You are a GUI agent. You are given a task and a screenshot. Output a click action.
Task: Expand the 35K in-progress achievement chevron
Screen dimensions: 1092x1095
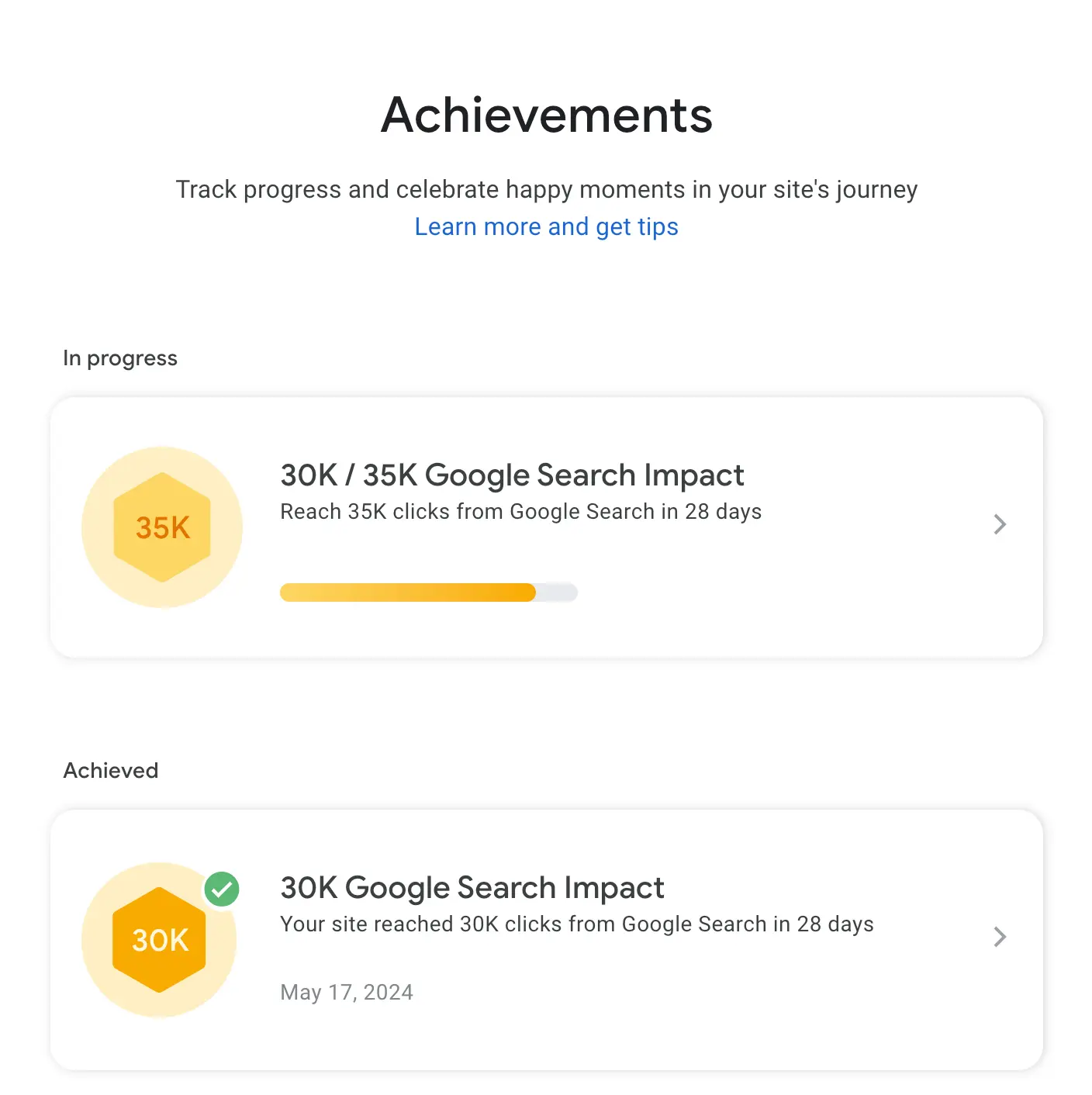[1000, 525]
